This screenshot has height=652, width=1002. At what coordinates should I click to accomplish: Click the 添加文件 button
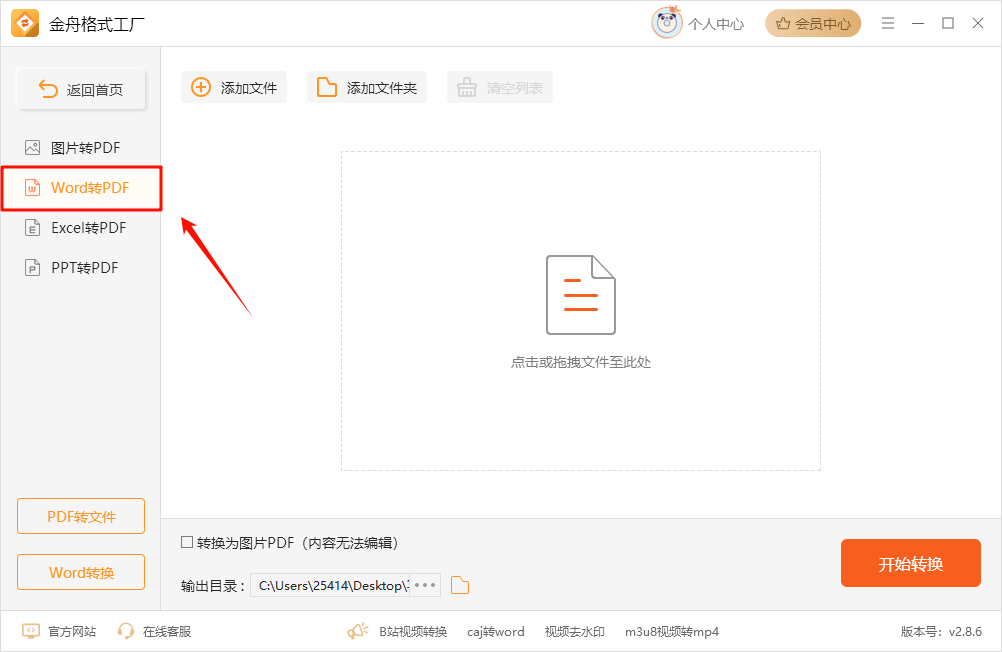pyautogui.click(x=234, y=88)
